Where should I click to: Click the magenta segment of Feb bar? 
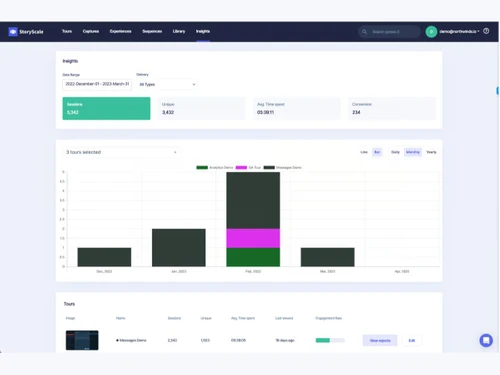[x=253, y=238]
